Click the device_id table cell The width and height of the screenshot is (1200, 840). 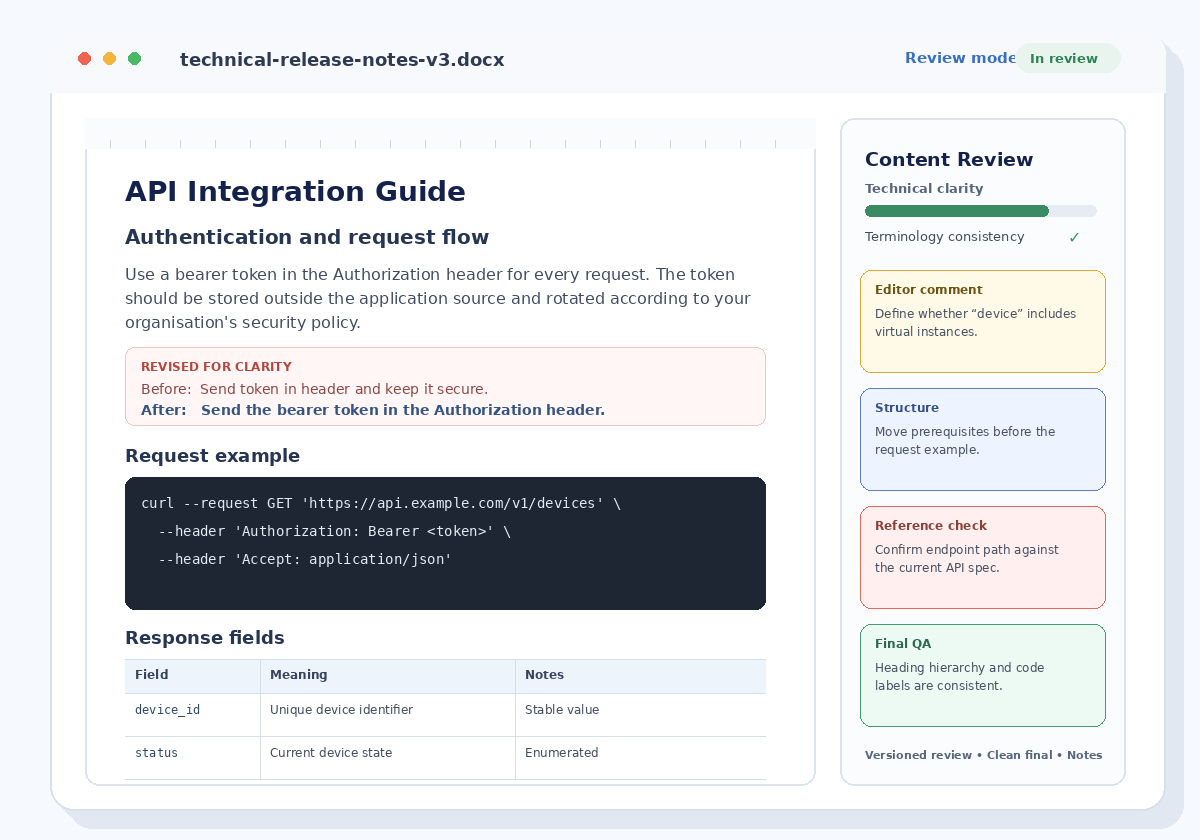[x=193, y=715]
